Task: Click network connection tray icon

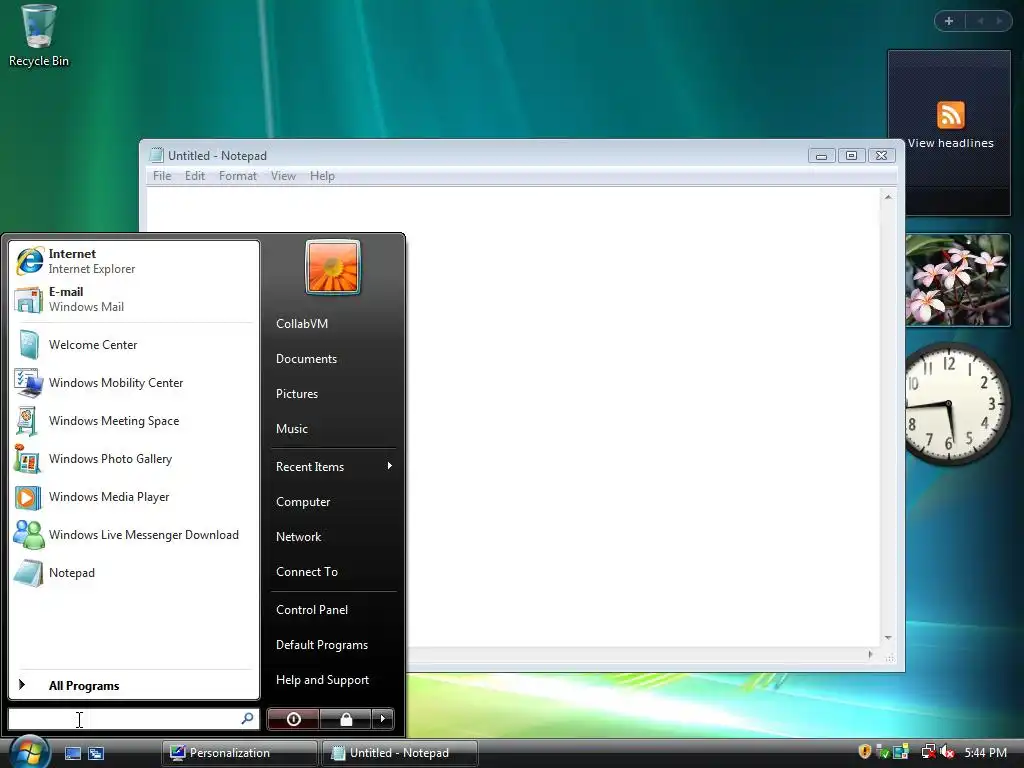Action: 928,752
